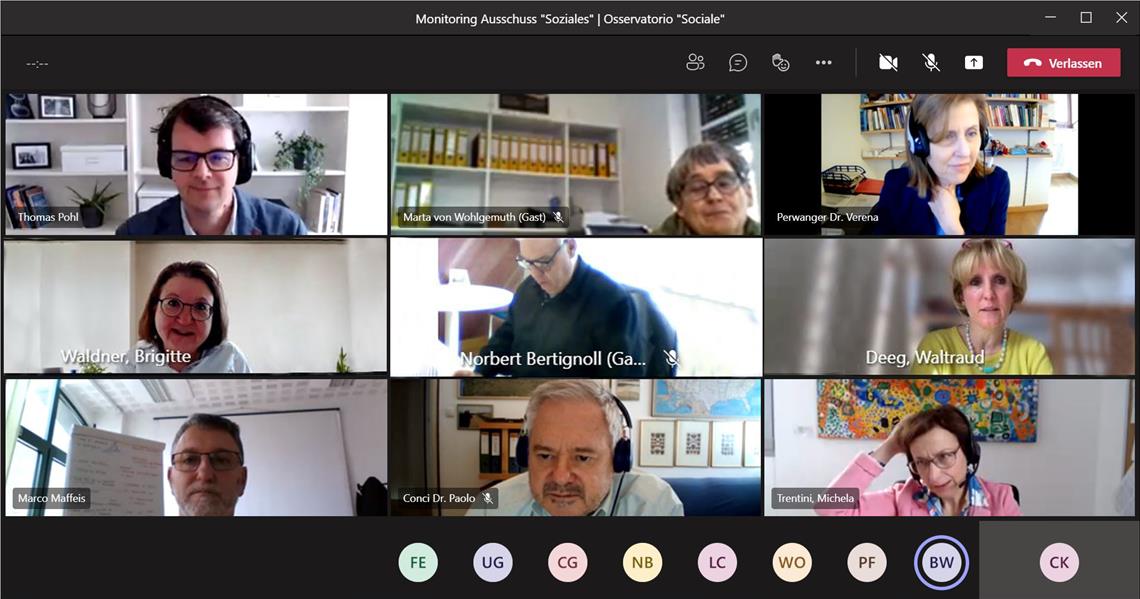Click muted mic icon on Norbert Bertignoll tile
This screenshot has height=599, width=1140.
(x=671, y=358)
